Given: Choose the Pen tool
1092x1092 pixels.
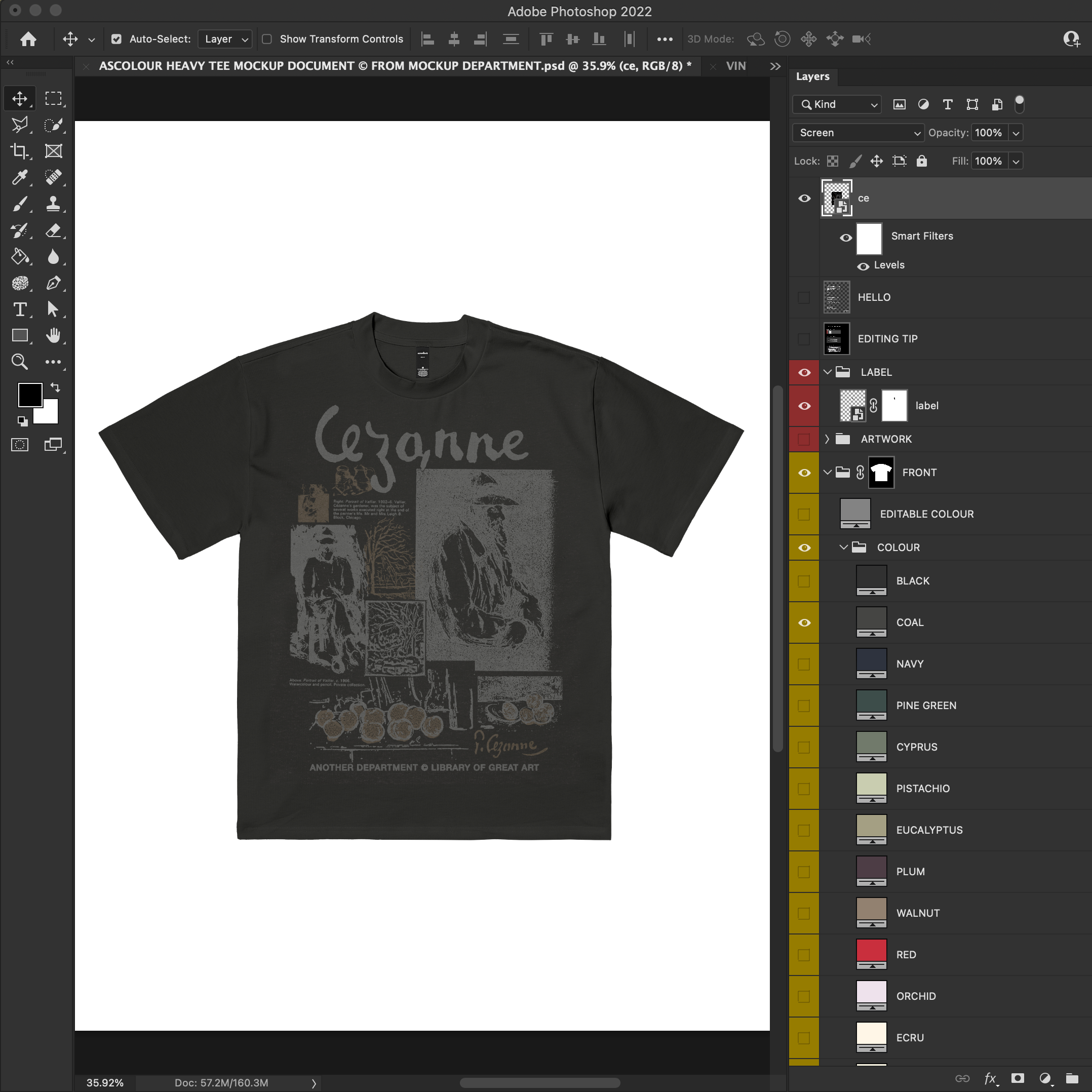Looking at the screenshot, I should click(53, 283).
